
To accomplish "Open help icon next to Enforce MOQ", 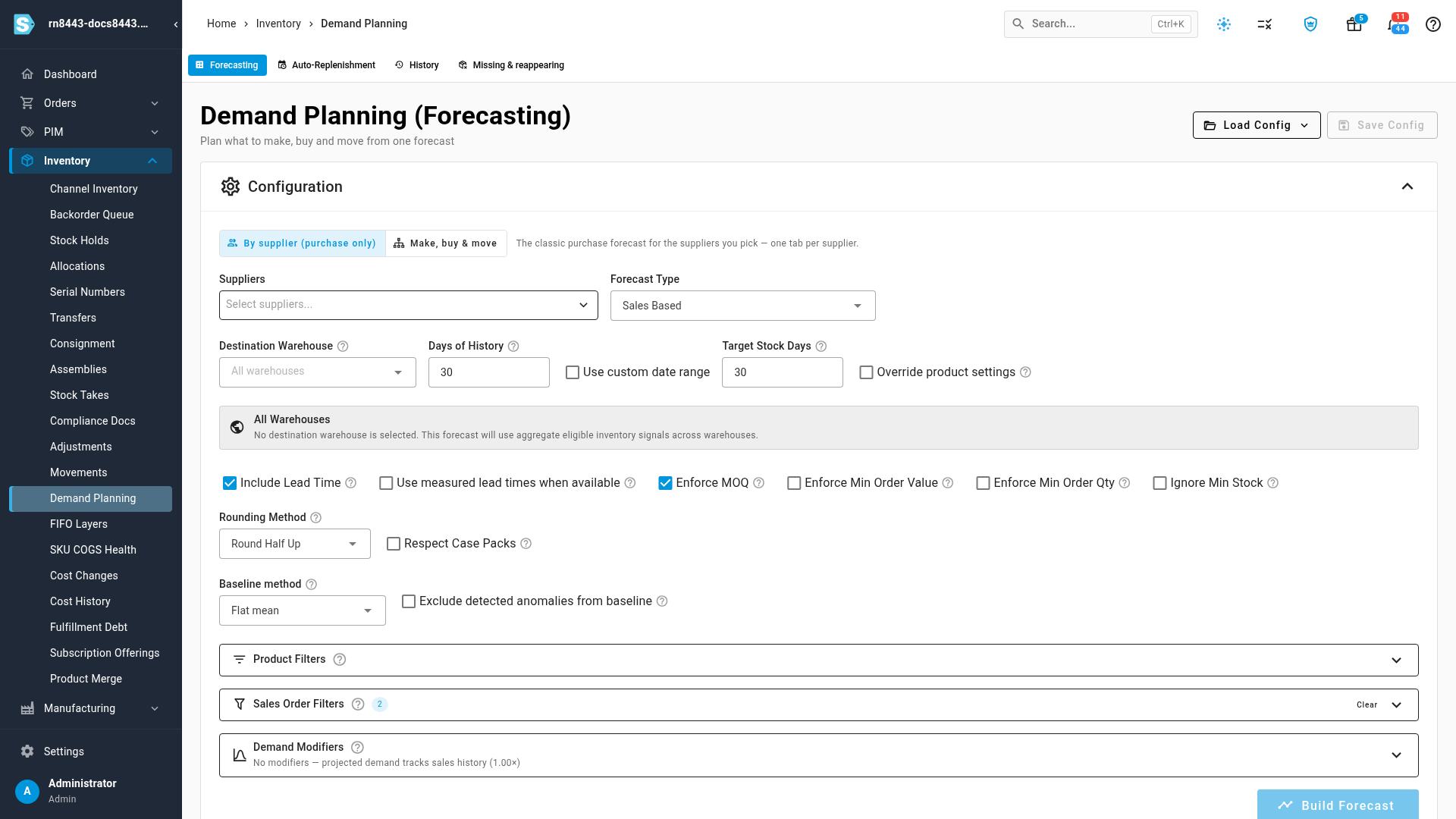I will 759,483.
